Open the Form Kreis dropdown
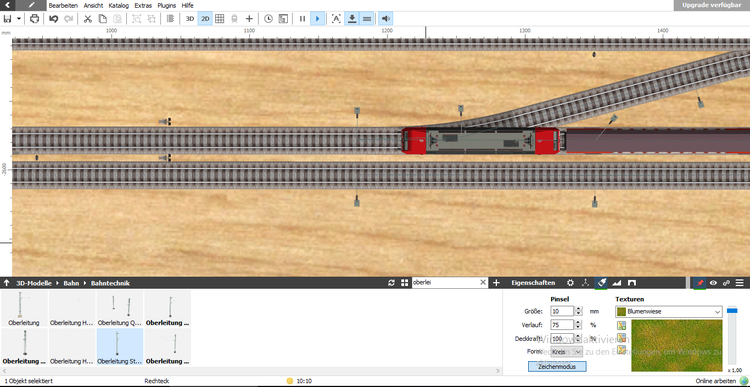 (x=567, y=352)
